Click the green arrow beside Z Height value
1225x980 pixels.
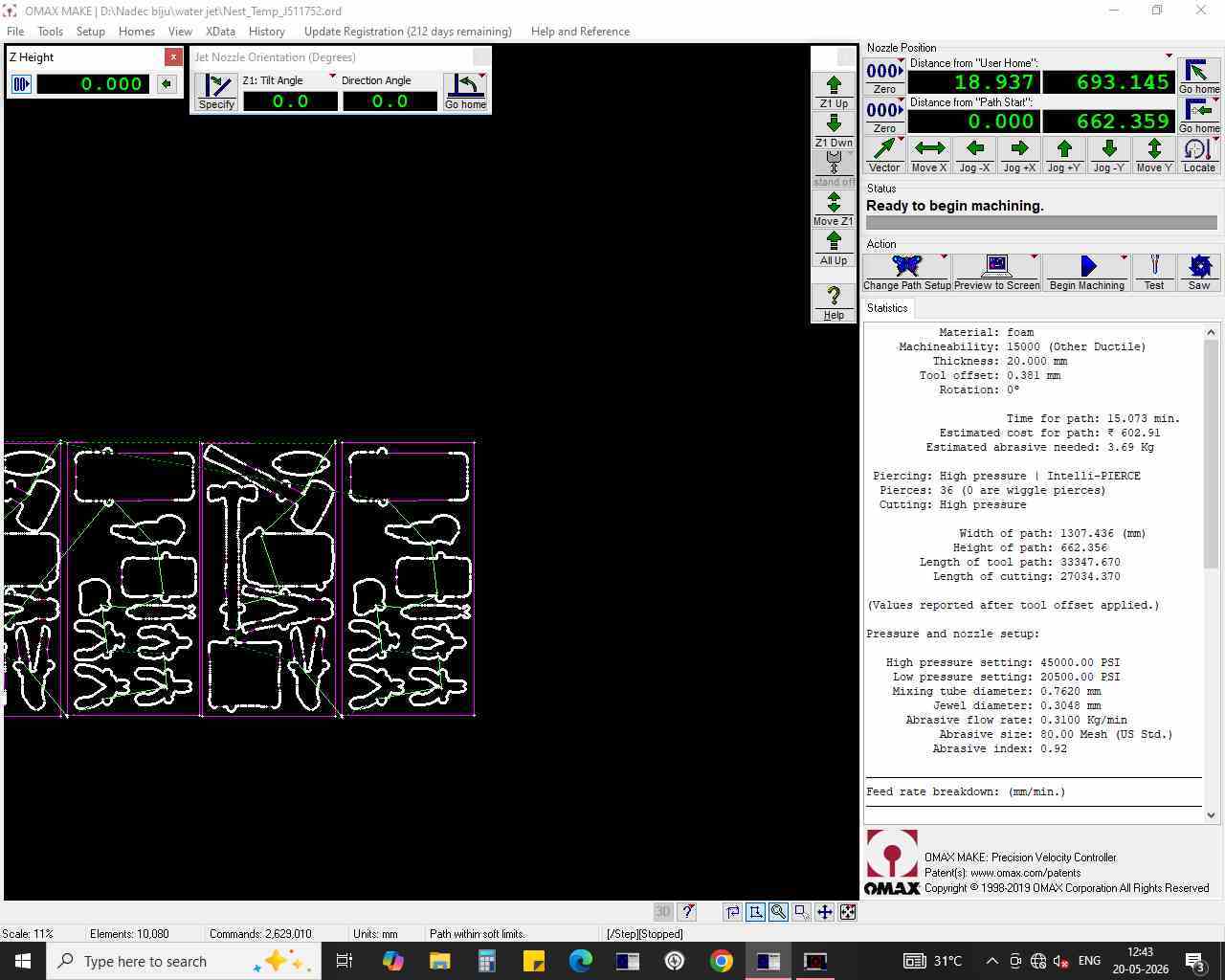point(167,84)
